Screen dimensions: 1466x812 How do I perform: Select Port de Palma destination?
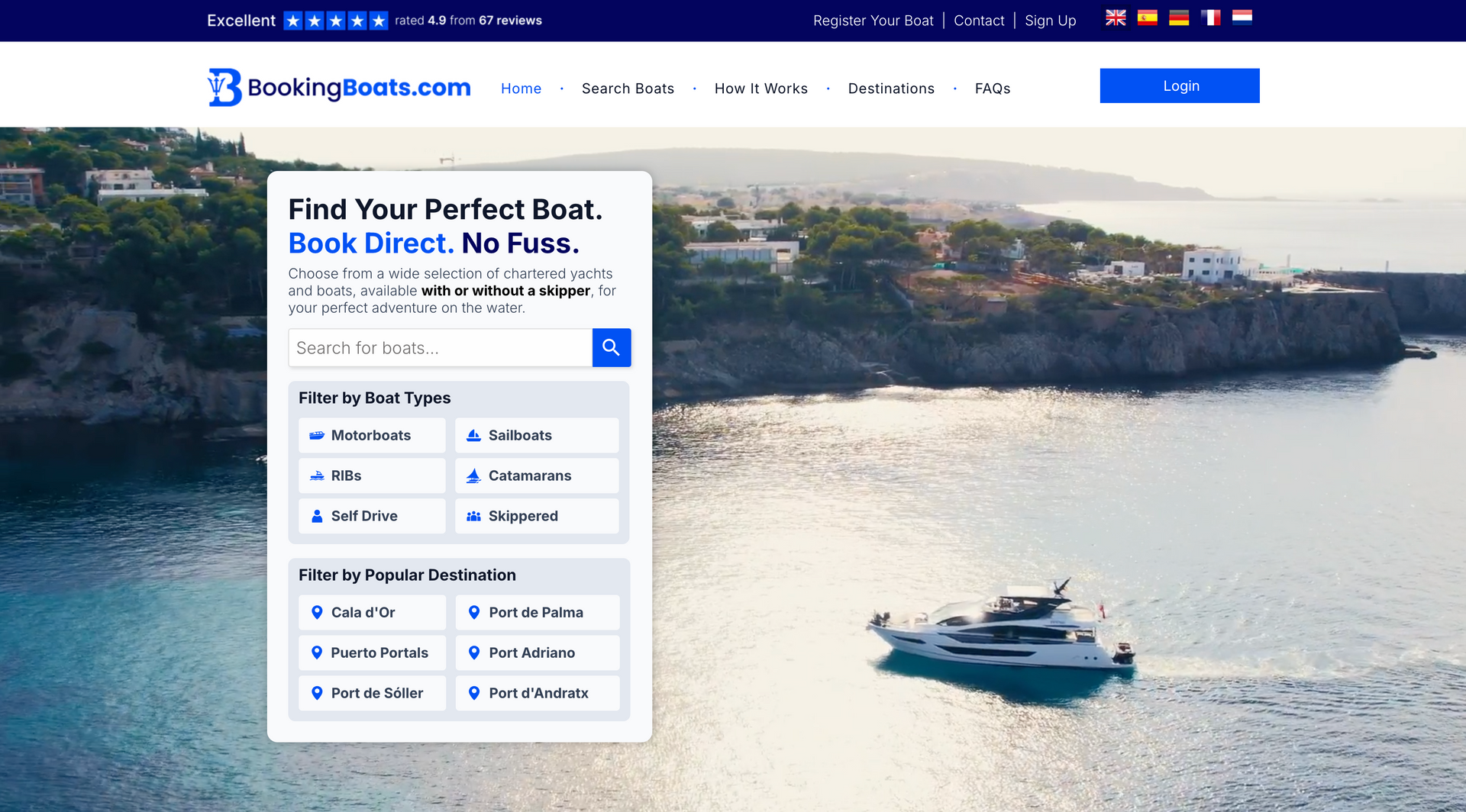point(538,612)
